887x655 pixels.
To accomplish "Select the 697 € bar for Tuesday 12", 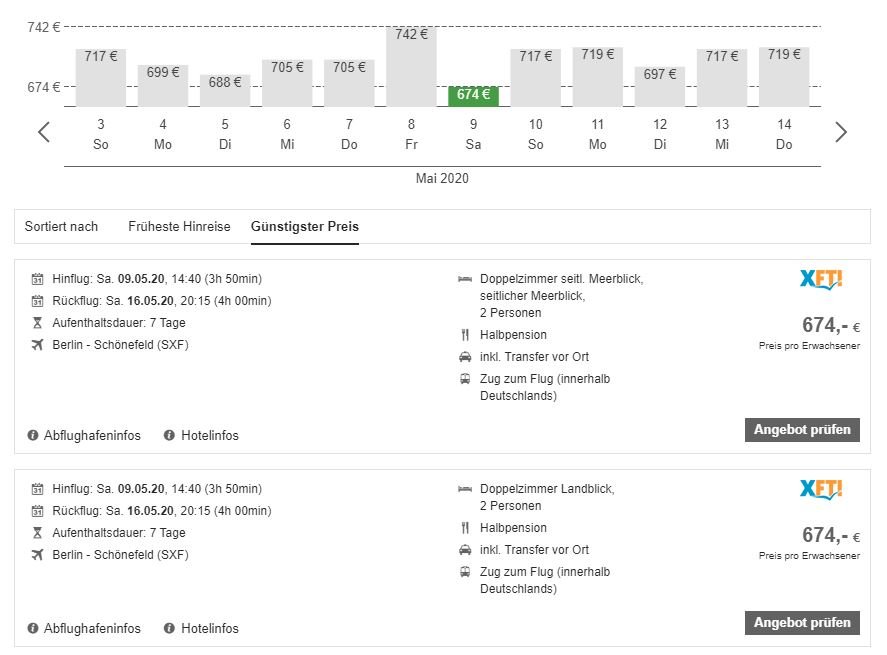I will 660,87.
